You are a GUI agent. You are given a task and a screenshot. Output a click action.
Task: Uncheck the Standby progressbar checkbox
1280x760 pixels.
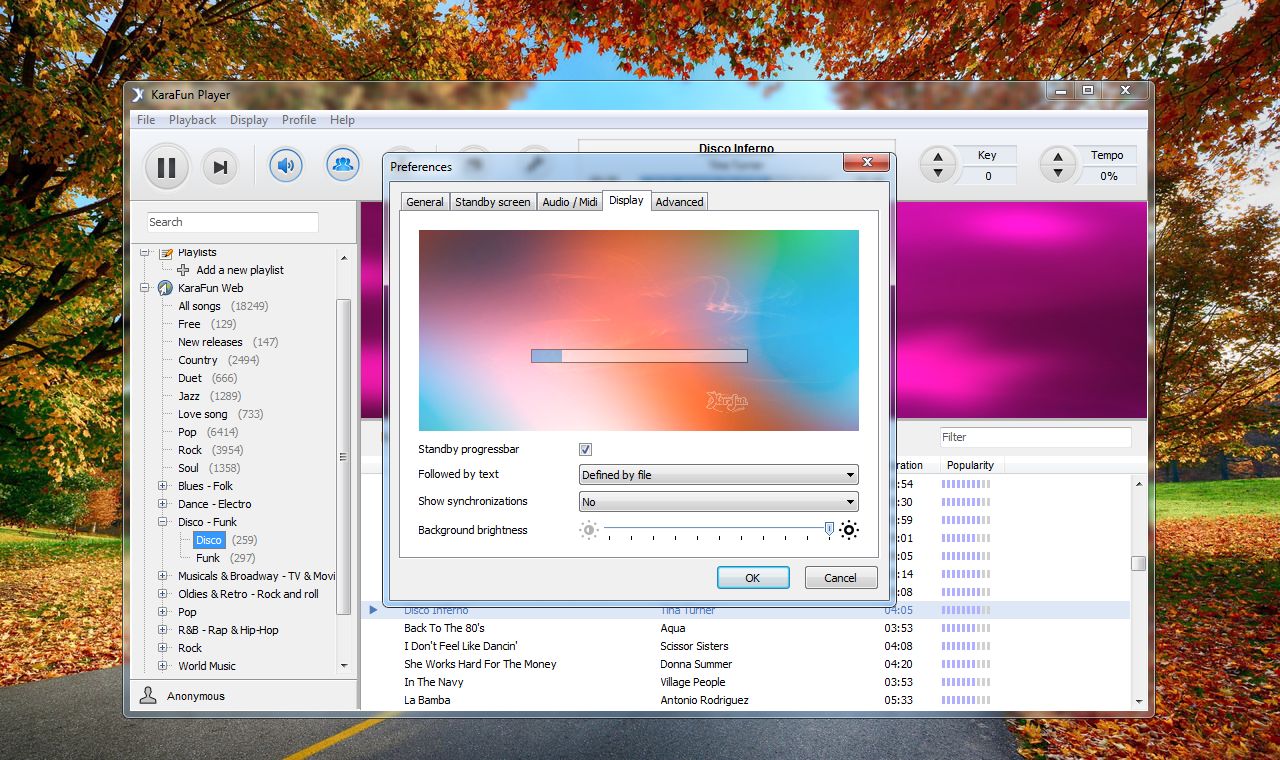(585, 450)
